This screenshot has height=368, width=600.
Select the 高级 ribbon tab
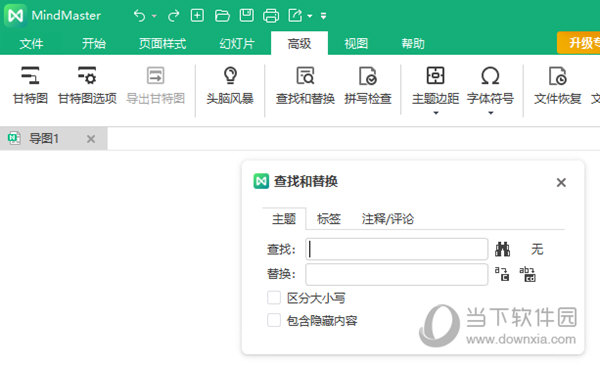click(x=299, y=43)
